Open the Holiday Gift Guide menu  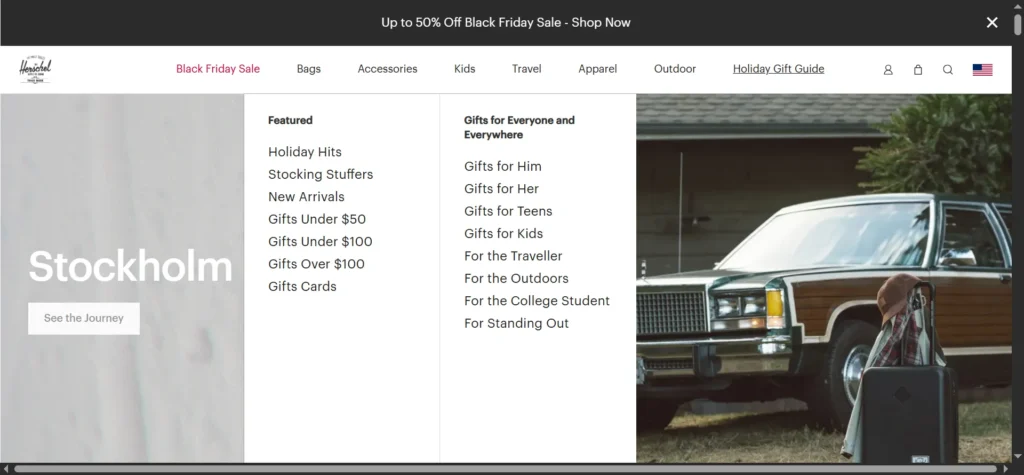778,69
